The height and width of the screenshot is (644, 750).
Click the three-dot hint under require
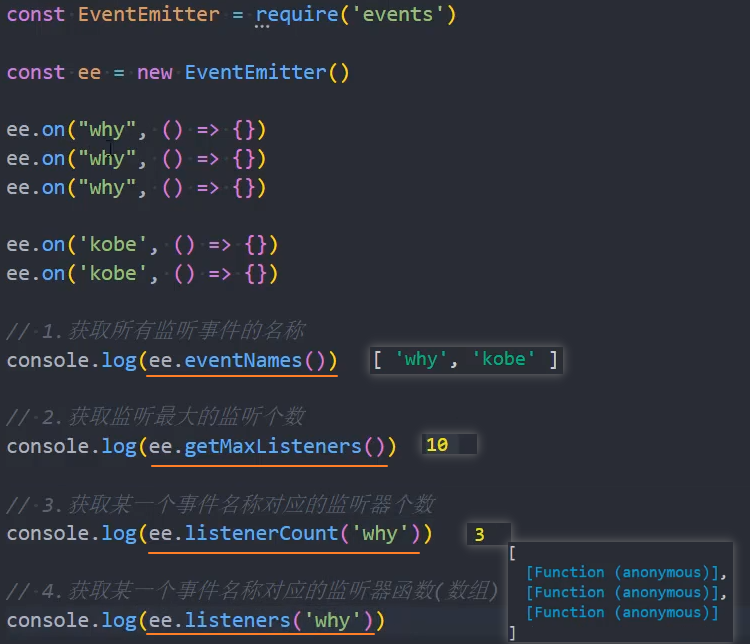(262, 29)
